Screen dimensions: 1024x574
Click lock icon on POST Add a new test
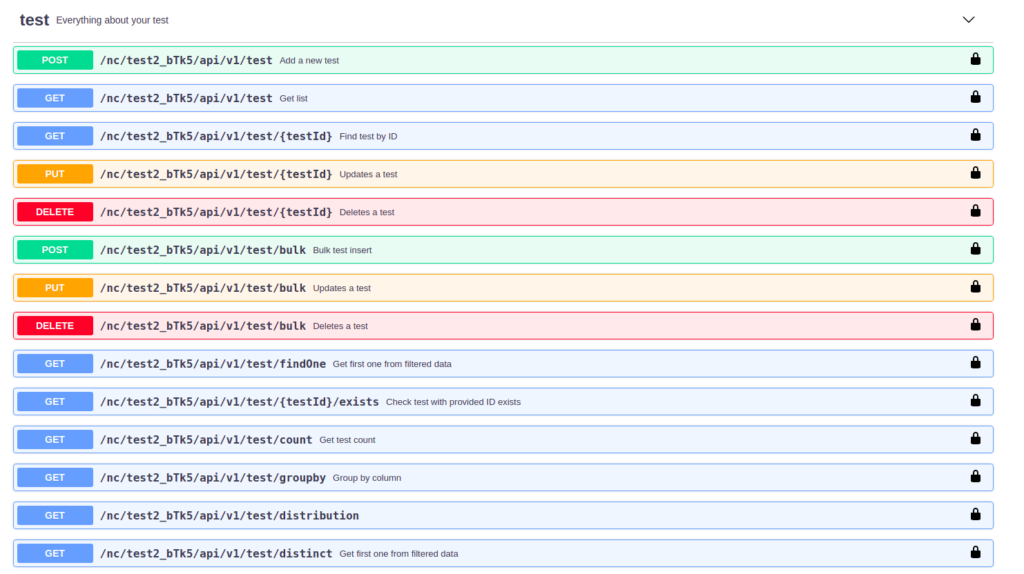pyautogui.click(x=975, y=59)
